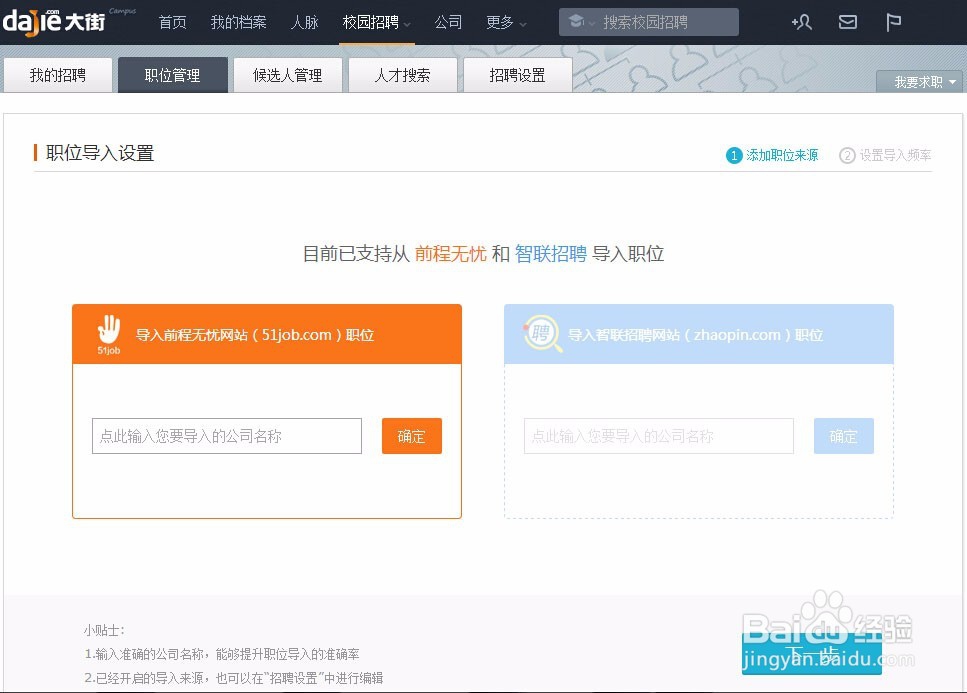Switch to the 候选人管理 tab
The image size is (967, 693).
coord(287,75)
